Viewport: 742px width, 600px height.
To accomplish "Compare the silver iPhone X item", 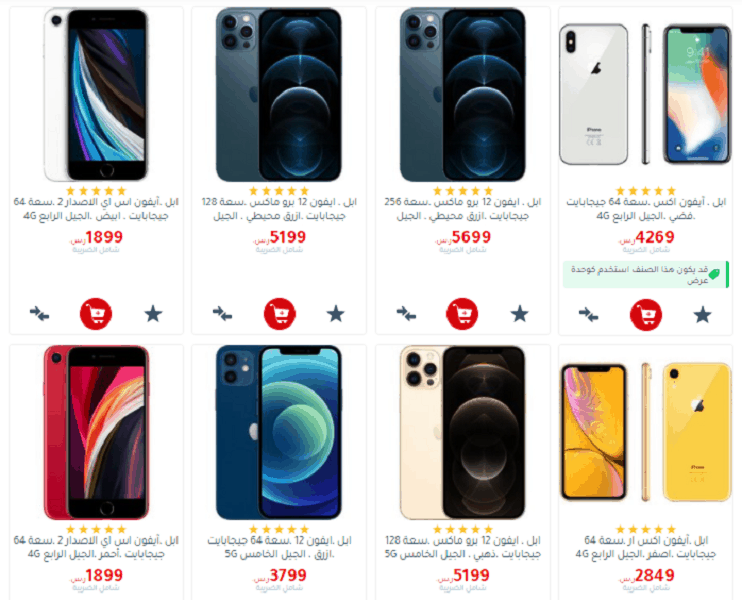I will coord(588,314).
